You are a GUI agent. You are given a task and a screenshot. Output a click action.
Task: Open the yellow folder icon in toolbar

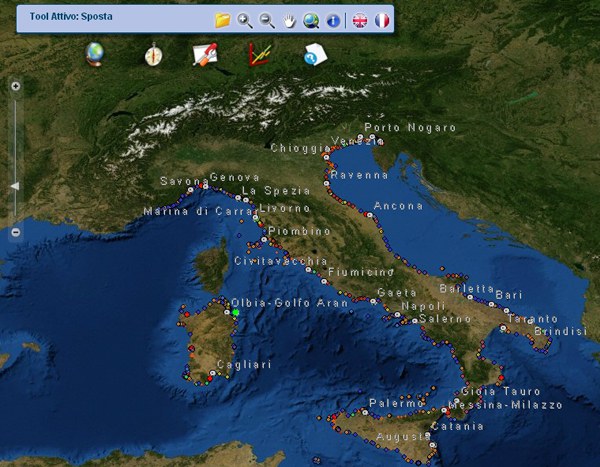pos(222,20)
